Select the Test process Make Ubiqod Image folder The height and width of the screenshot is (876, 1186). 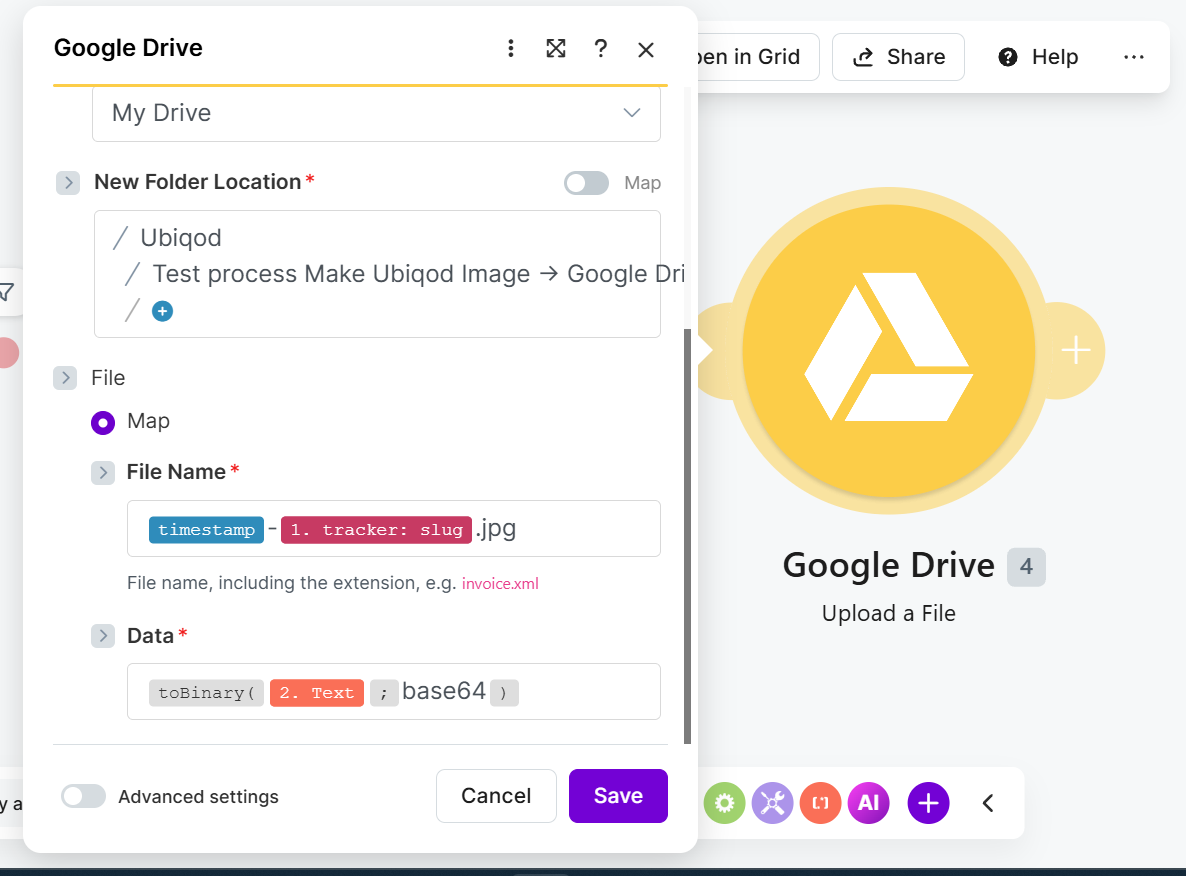coord(418,274)
